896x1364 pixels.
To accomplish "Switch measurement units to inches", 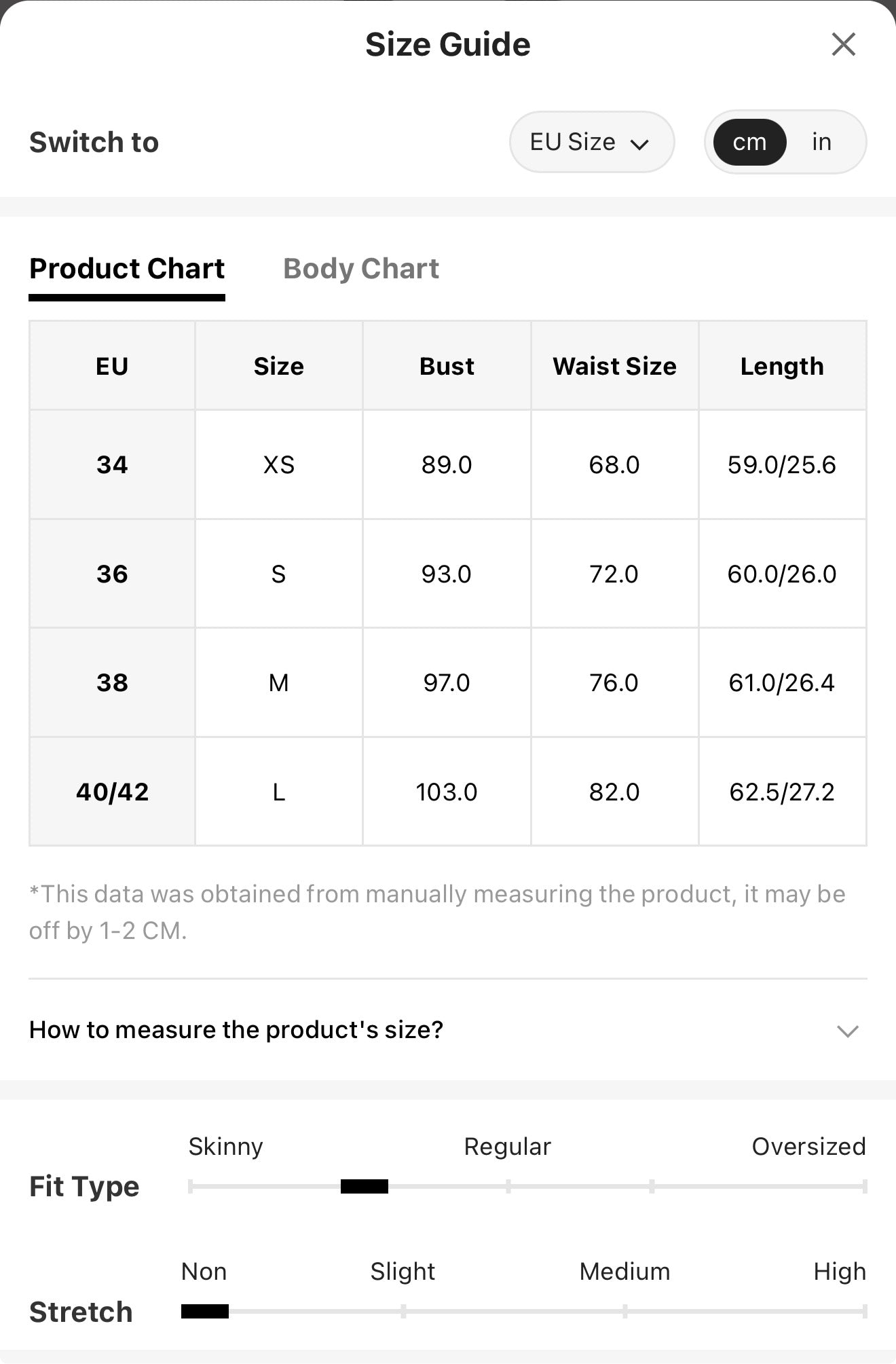I will [821, 142].
